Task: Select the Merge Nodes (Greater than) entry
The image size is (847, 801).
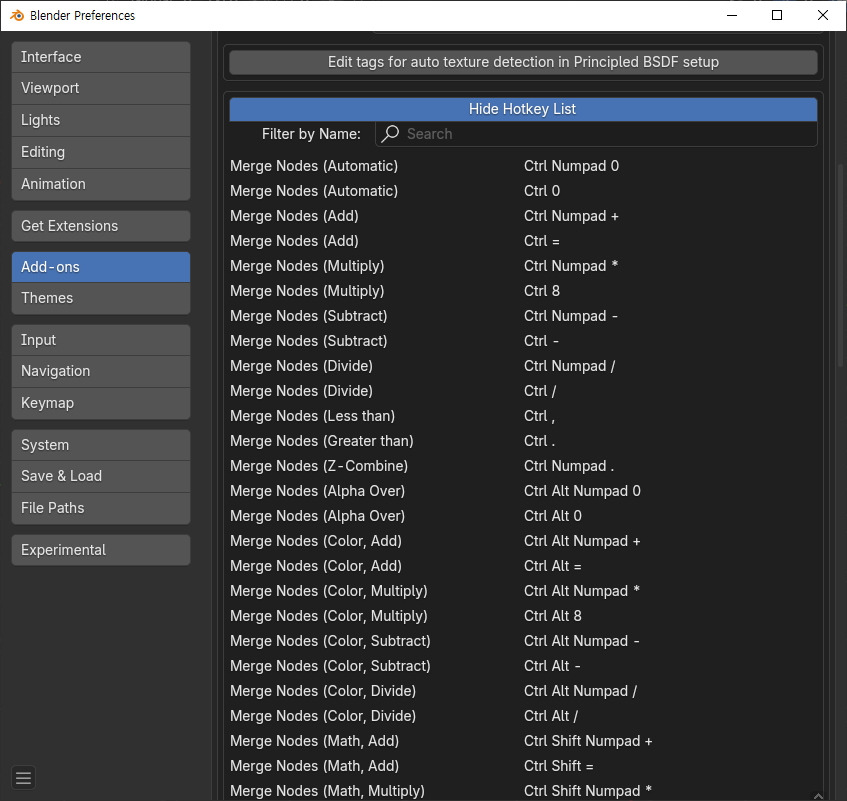Action: (x=321, y=441)
